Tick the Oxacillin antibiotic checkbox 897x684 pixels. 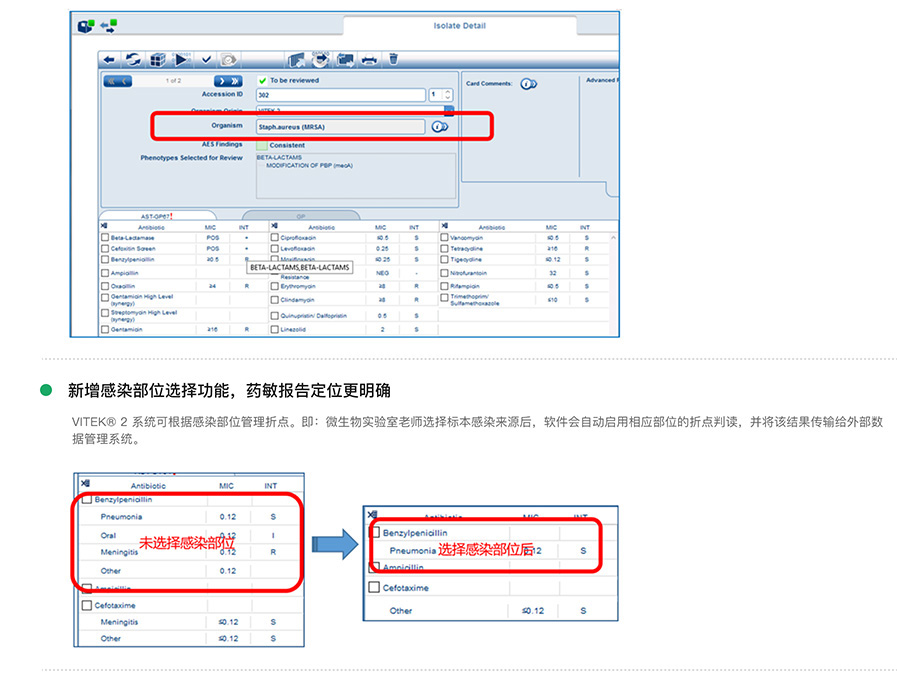coord(104,286)
